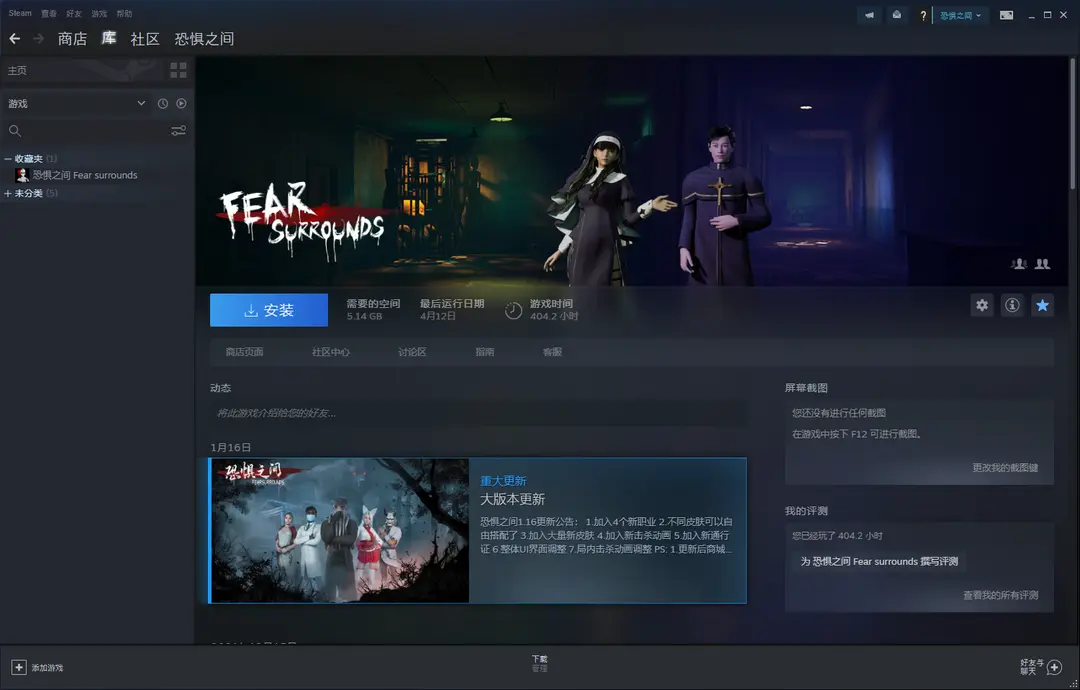Open the 社区中心 link
This screenshot has height=690, width=1080.
pos(331,352)
